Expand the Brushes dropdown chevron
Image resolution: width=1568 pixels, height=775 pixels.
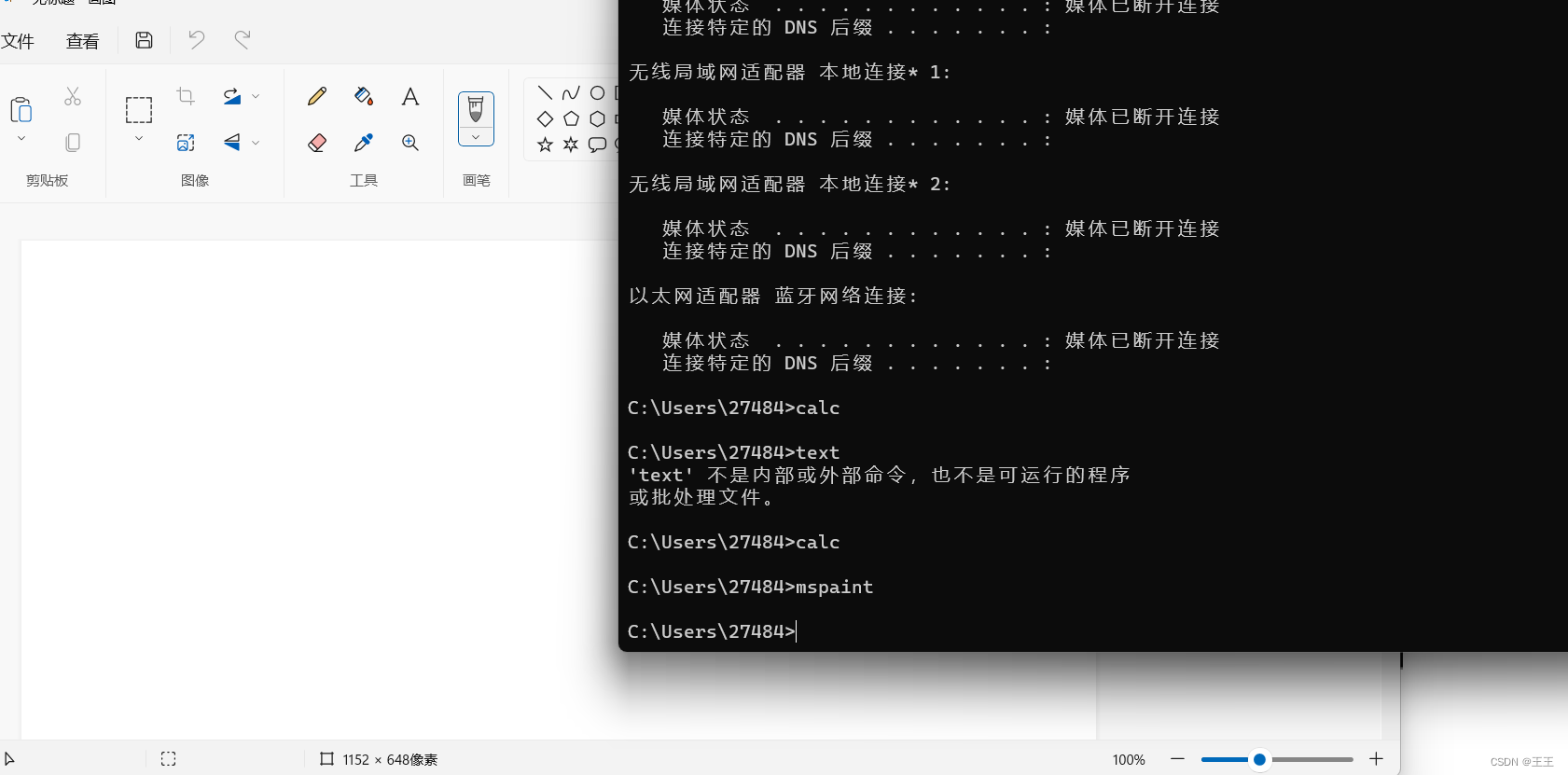coord(476,137)
